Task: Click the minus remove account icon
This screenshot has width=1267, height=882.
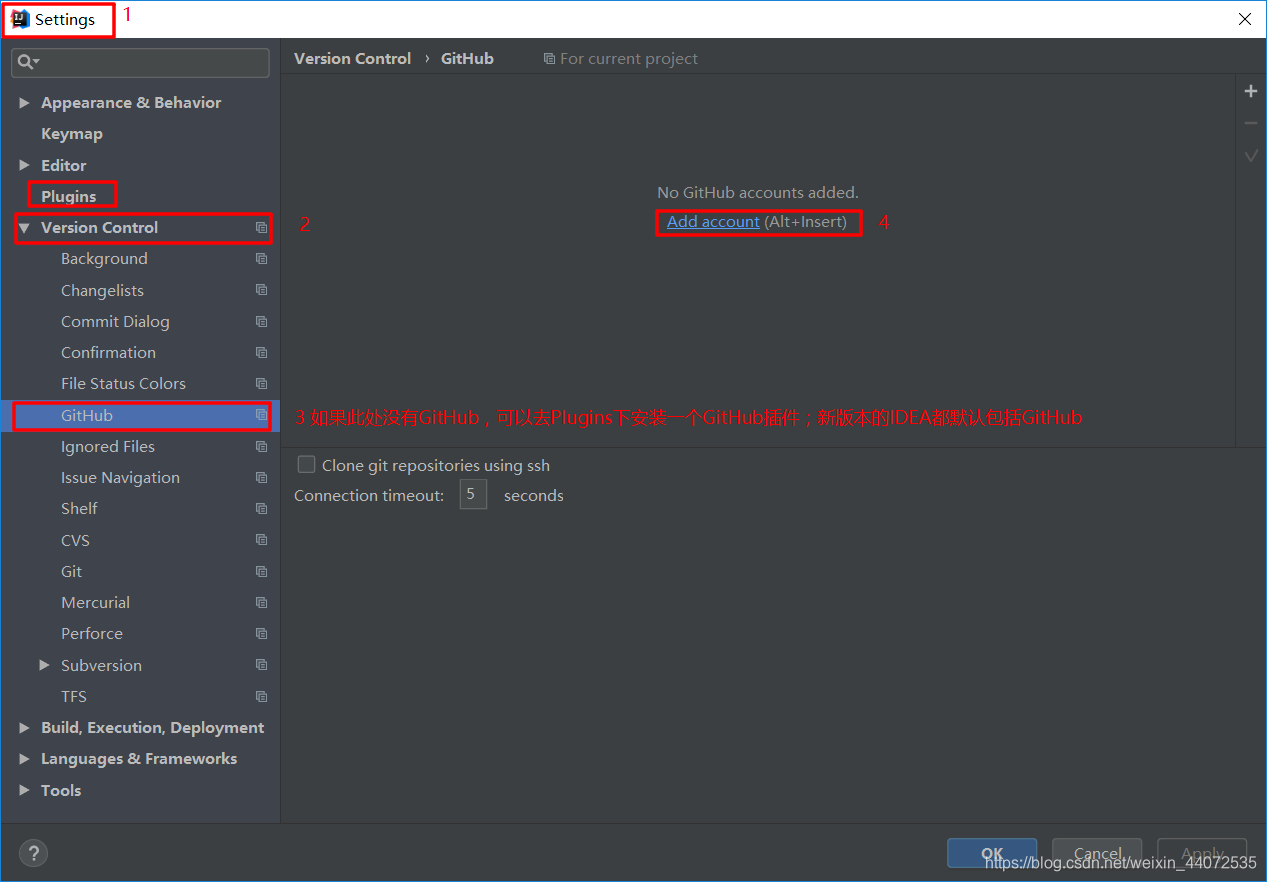Action: point(1250,123)
